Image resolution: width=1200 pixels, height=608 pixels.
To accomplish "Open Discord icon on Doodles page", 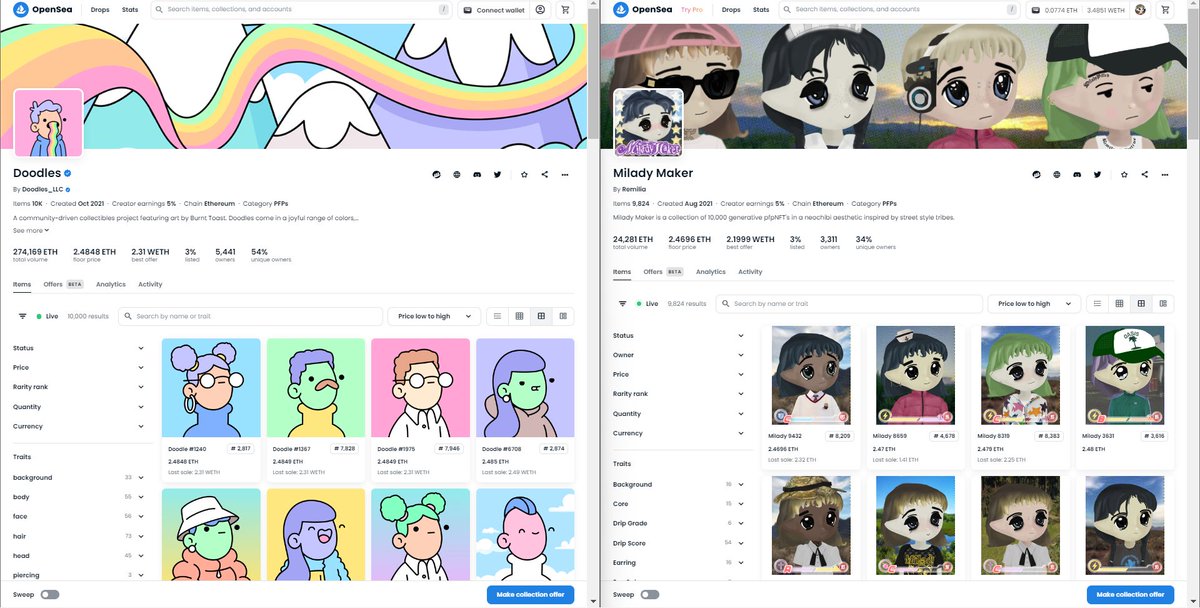I will pos(477,174).
